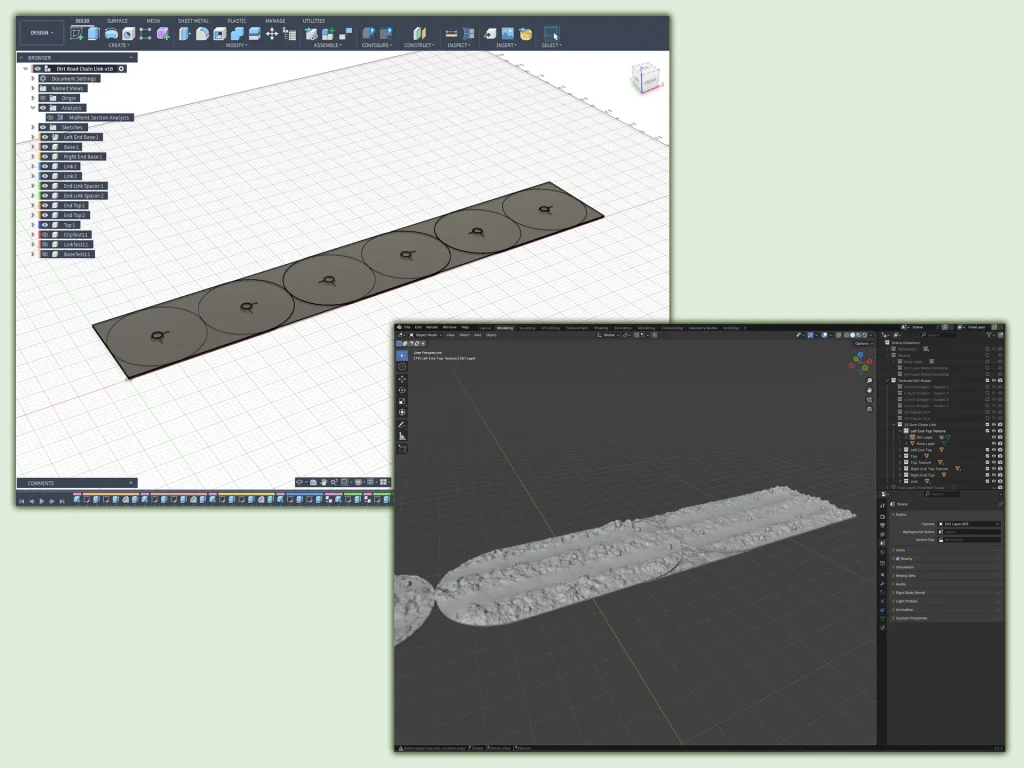The height and width of the screenshot is (768, 1024).
Task: Select Blender's Measure tool in left toolbar
Action: [402, 436]
